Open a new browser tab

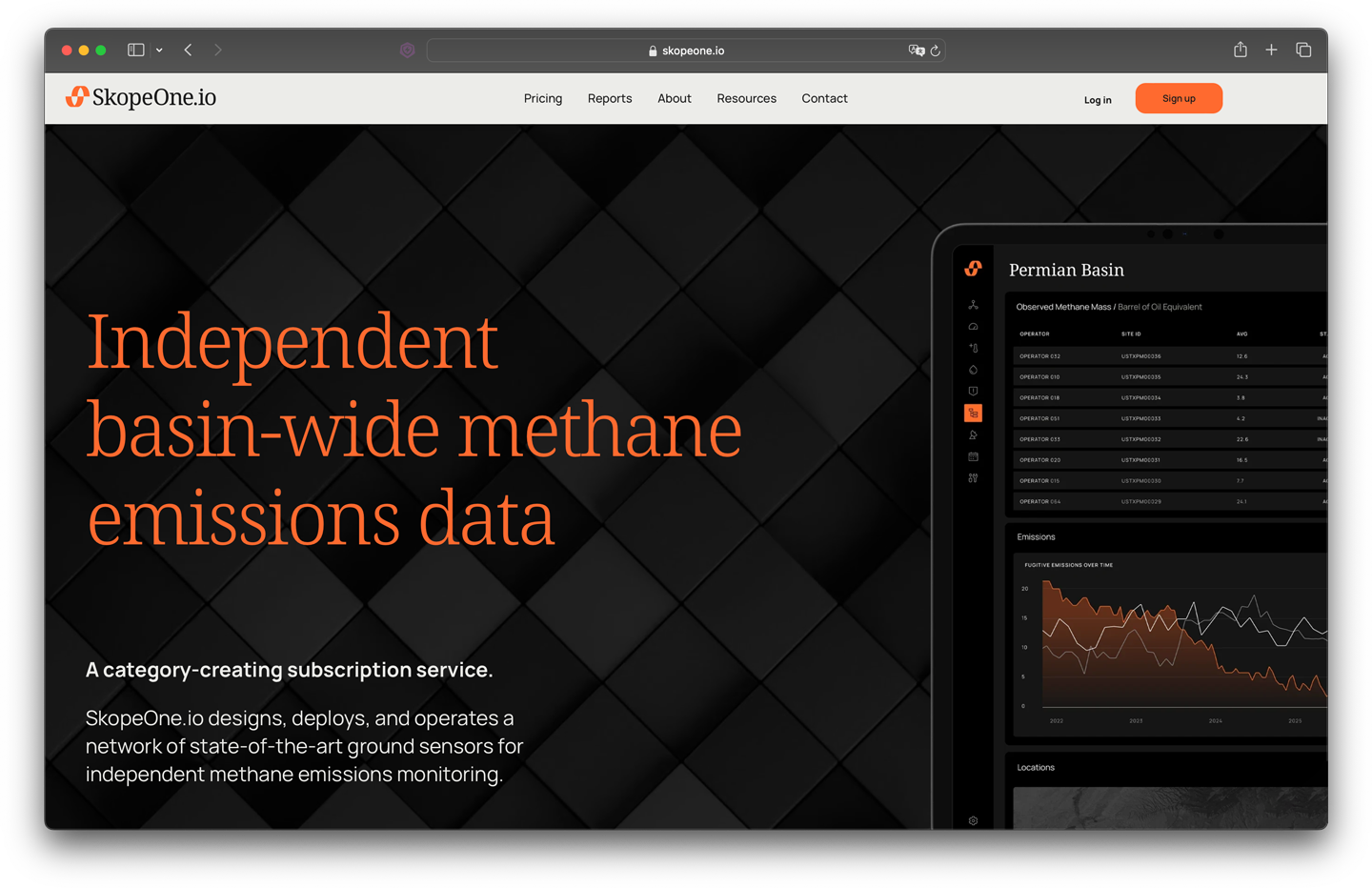(1271, 50)
